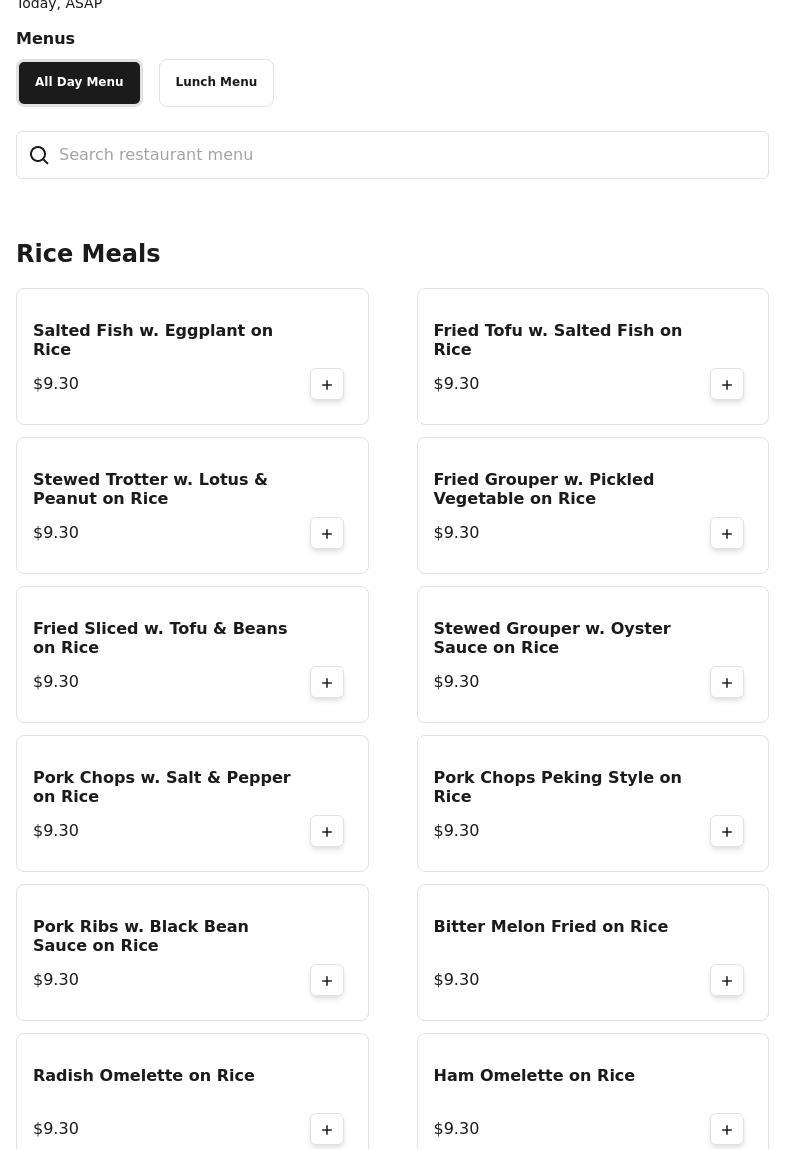
Task: Select the All Day Menu tab
Action: pyautogui.click(x=79, y=83)
